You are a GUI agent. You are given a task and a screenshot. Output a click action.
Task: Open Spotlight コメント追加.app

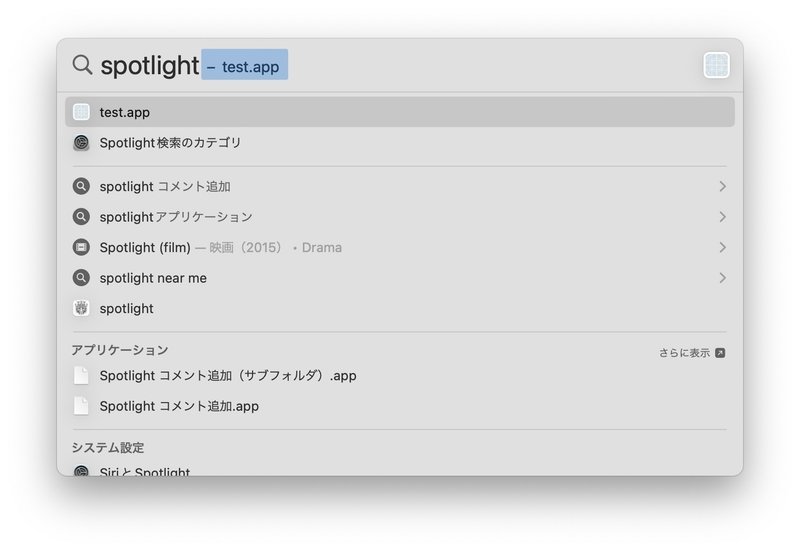[399, 406]
